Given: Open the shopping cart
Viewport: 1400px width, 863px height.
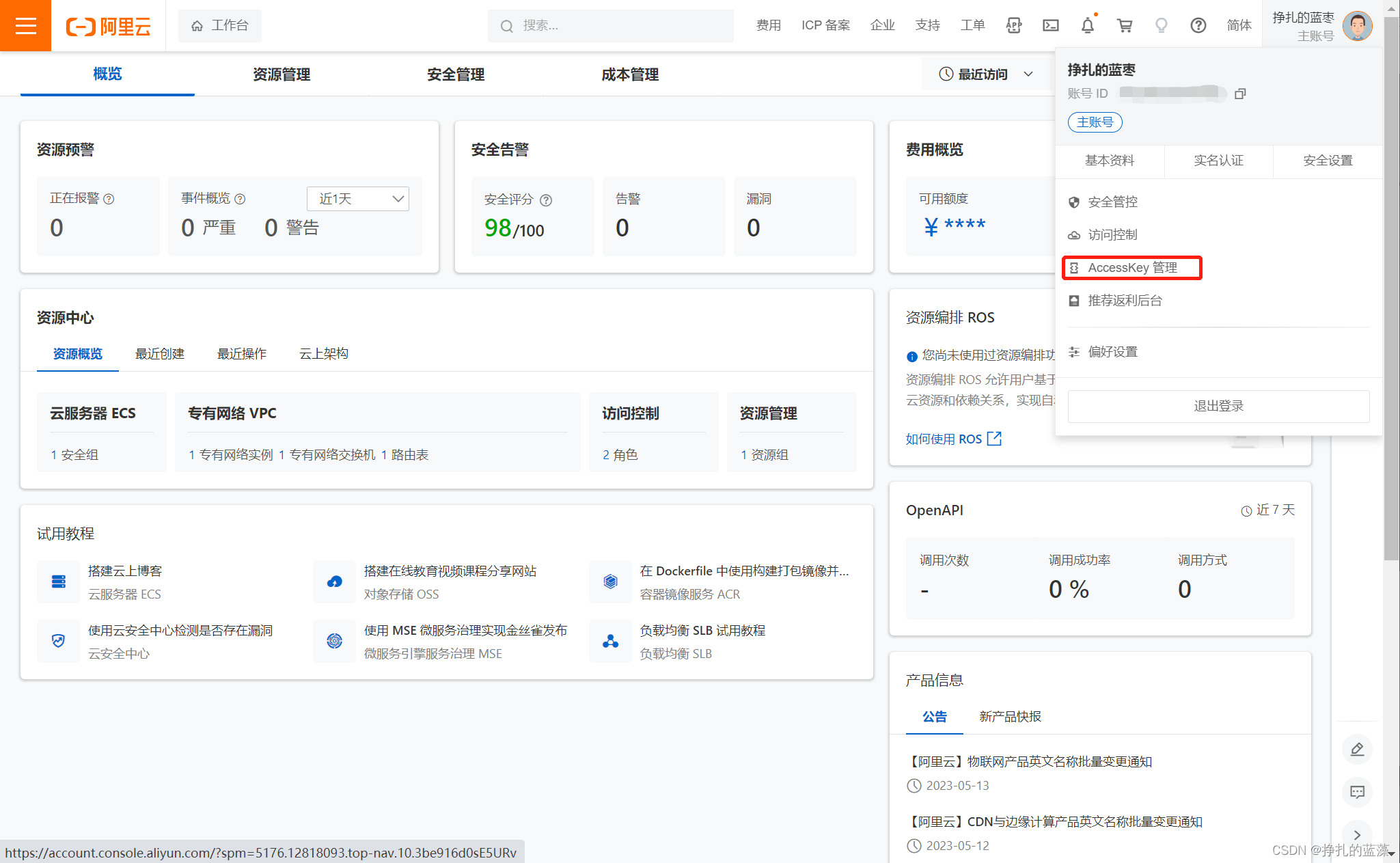Looking at the screenshot, I should (x=1125, y=25).
